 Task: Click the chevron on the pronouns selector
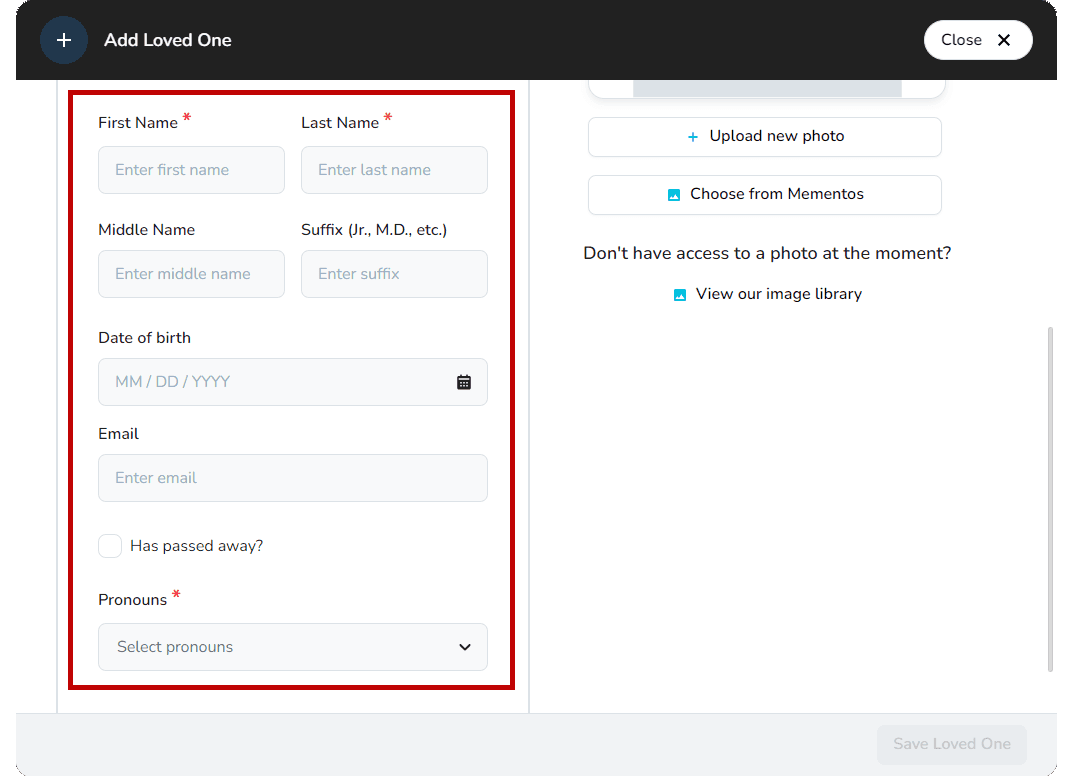[x=464, y=647]
